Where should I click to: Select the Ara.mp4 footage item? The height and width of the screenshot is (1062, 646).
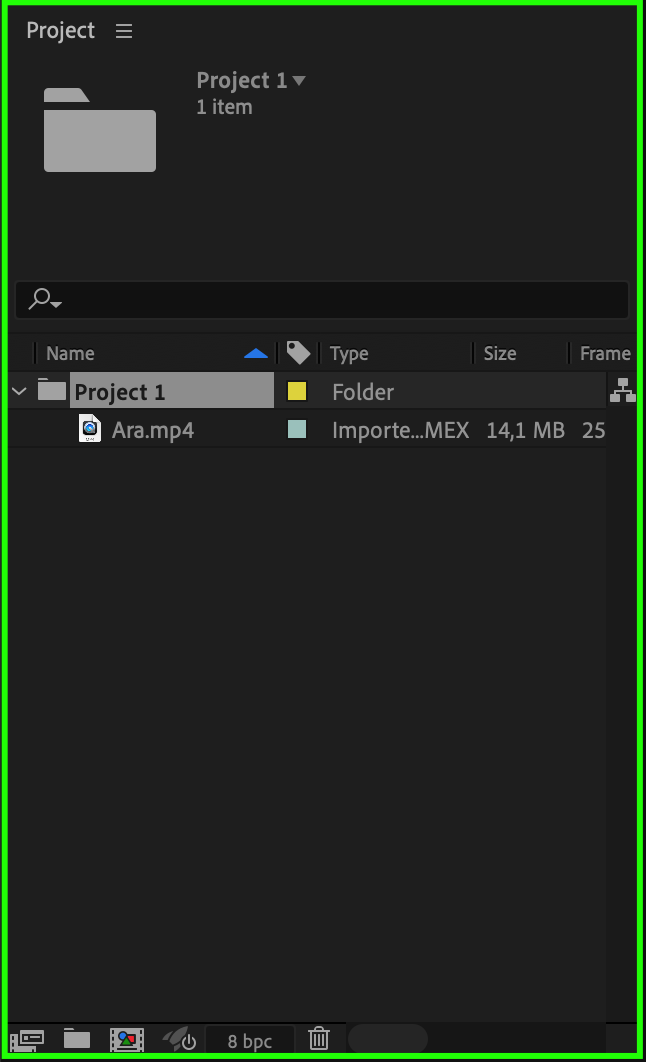coord(153,430)
